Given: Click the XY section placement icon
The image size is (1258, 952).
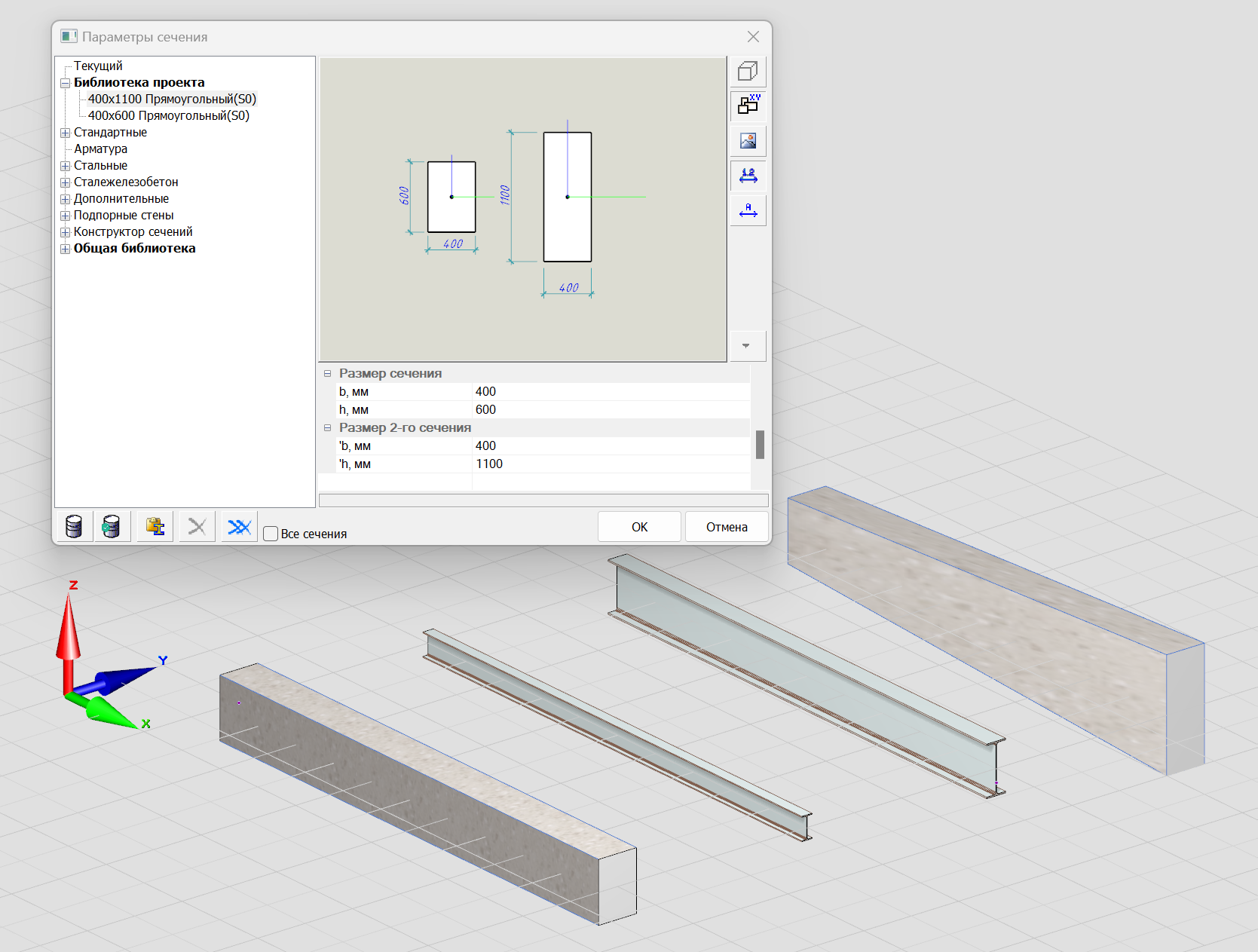Looking at the screenshot, I should pos(748,106).
